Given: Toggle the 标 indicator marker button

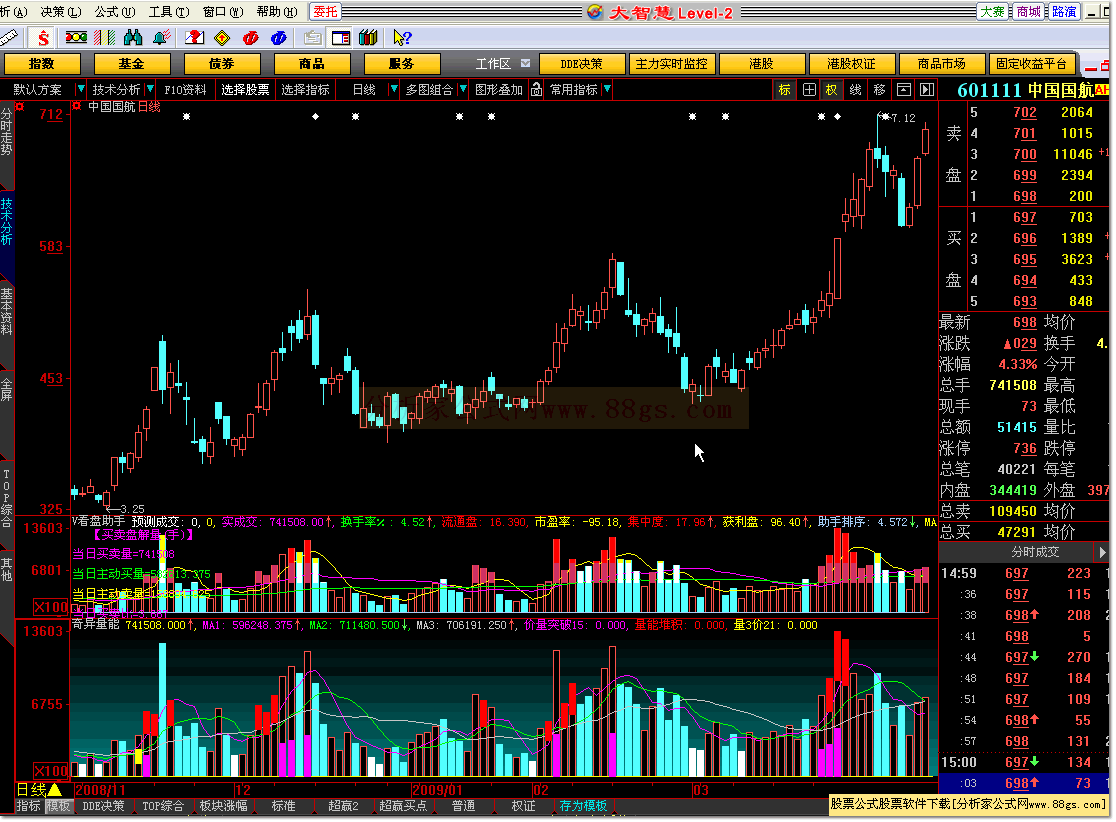Looking at the screenshot, I should (x=784, y=90).
